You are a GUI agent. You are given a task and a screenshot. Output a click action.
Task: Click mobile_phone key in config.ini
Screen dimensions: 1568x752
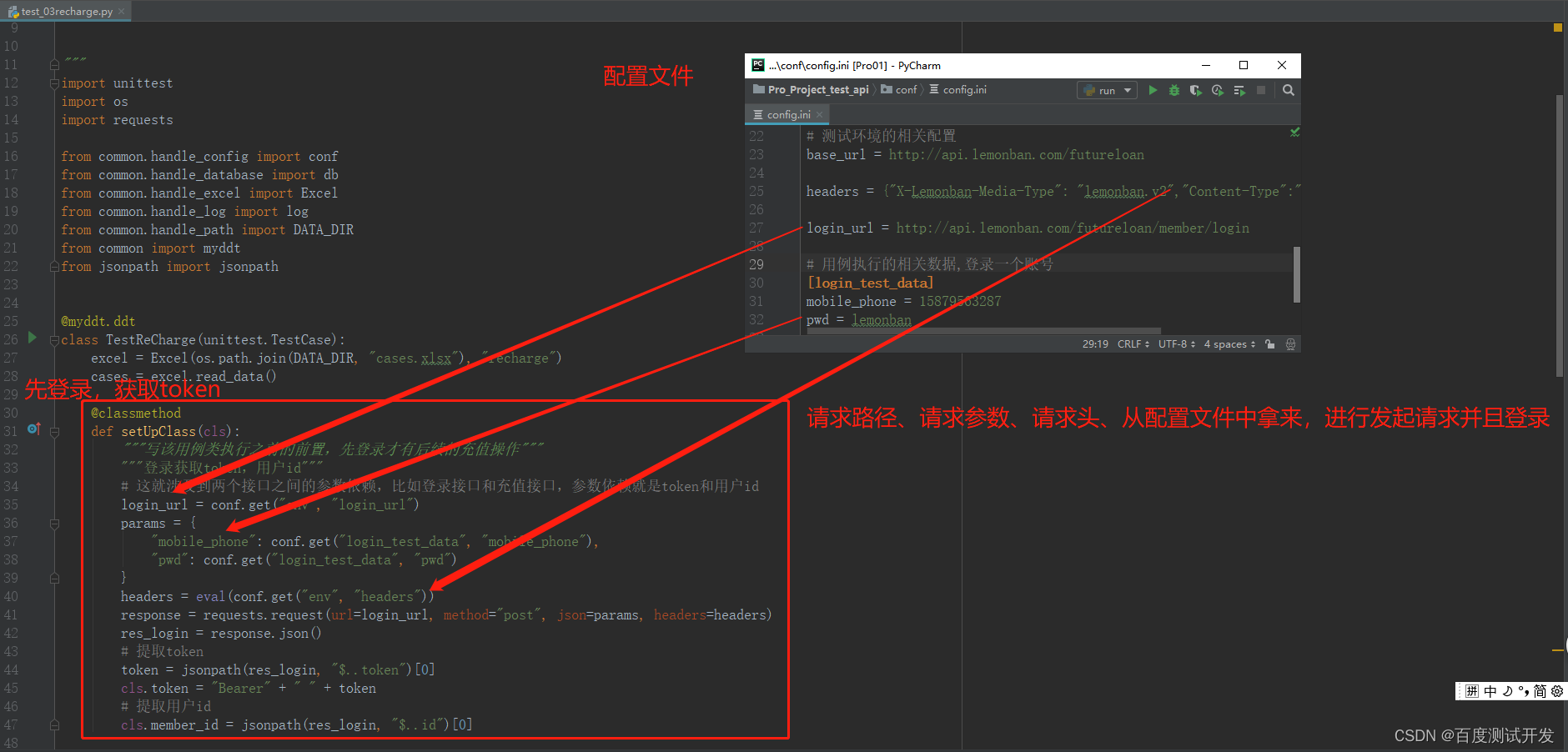851,302
